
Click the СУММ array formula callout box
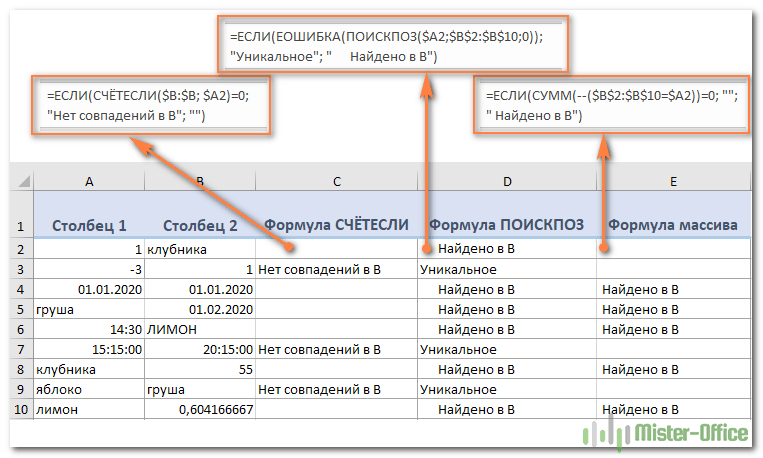coord(612,105)
